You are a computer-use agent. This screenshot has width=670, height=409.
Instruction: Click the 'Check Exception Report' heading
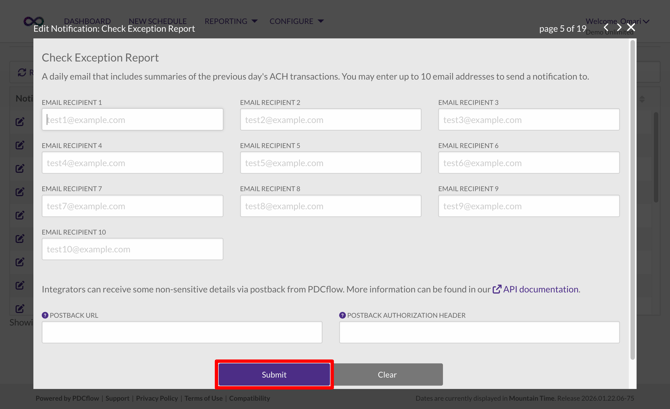pyautogui.click(x=100, y=58)
